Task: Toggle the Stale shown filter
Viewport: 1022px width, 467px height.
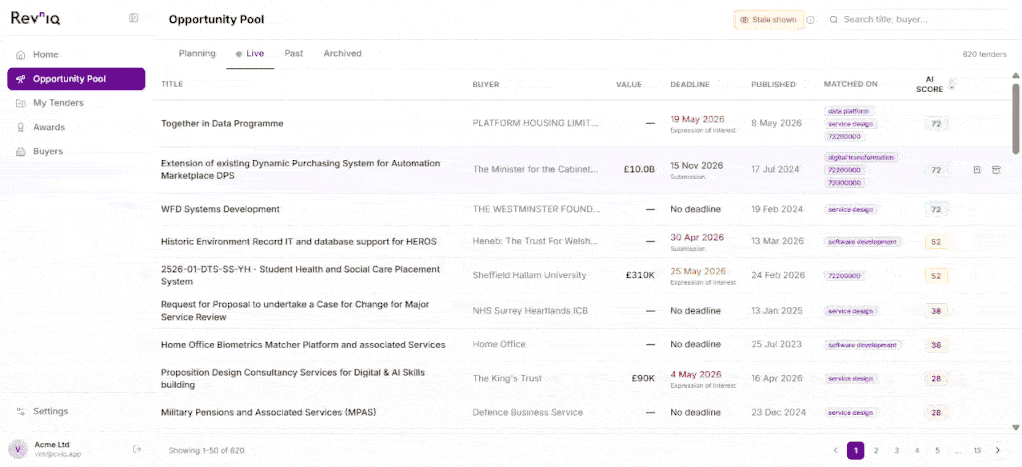Action: [x=768, y=20]
